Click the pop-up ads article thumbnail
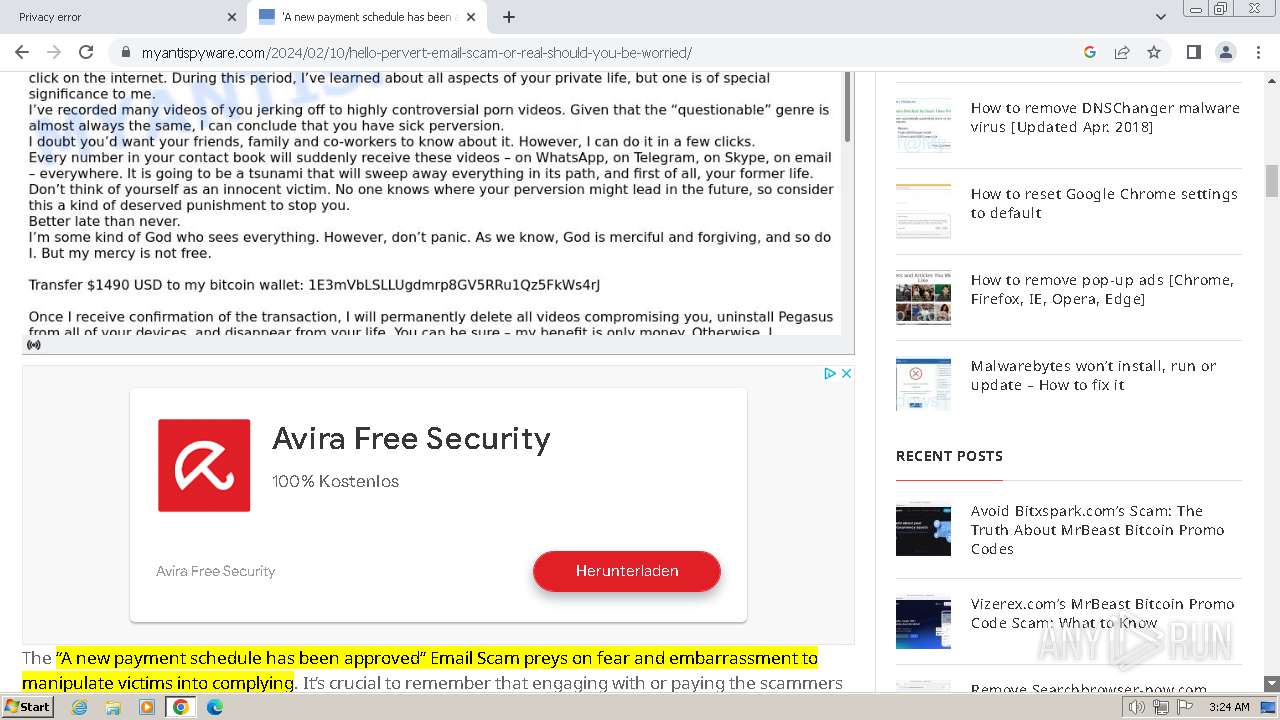This screenshot has height=720, width=1280. pos(923,298)
